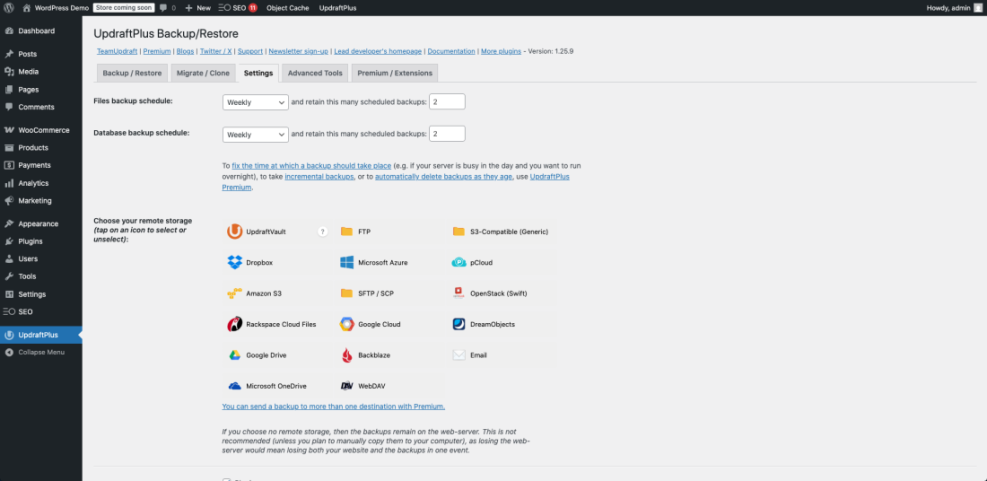Select the Amazon S3 storage icon

(234, 293)
